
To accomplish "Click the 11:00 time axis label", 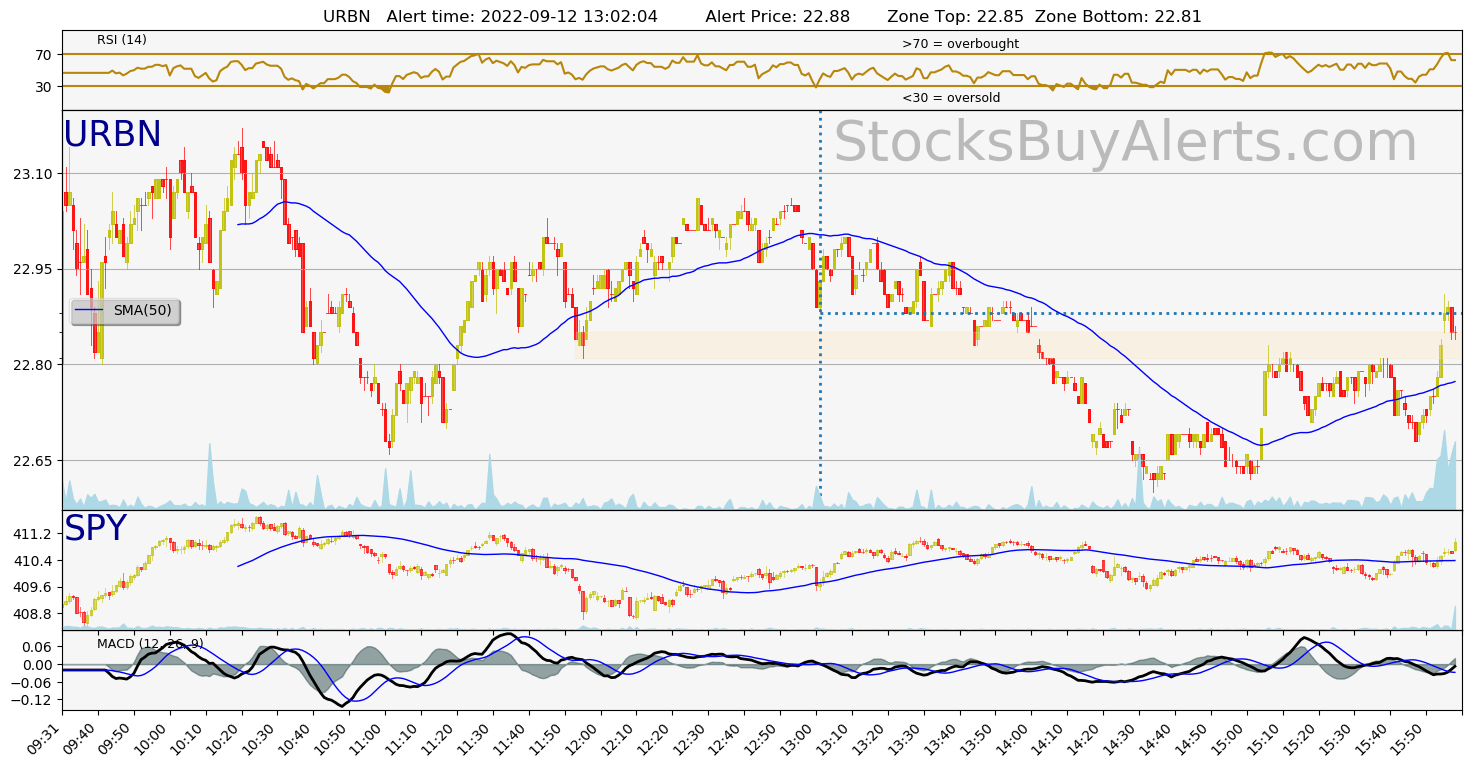I will [x=370, y=739].
